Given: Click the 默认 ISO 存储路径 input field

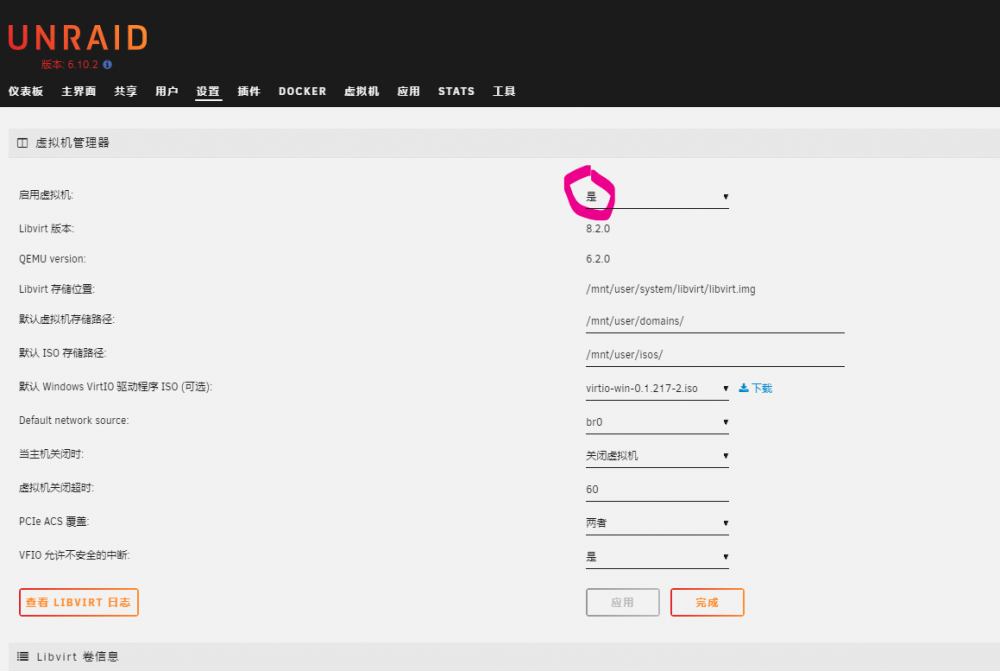Looking at the screenshot, I should [715, 355].
